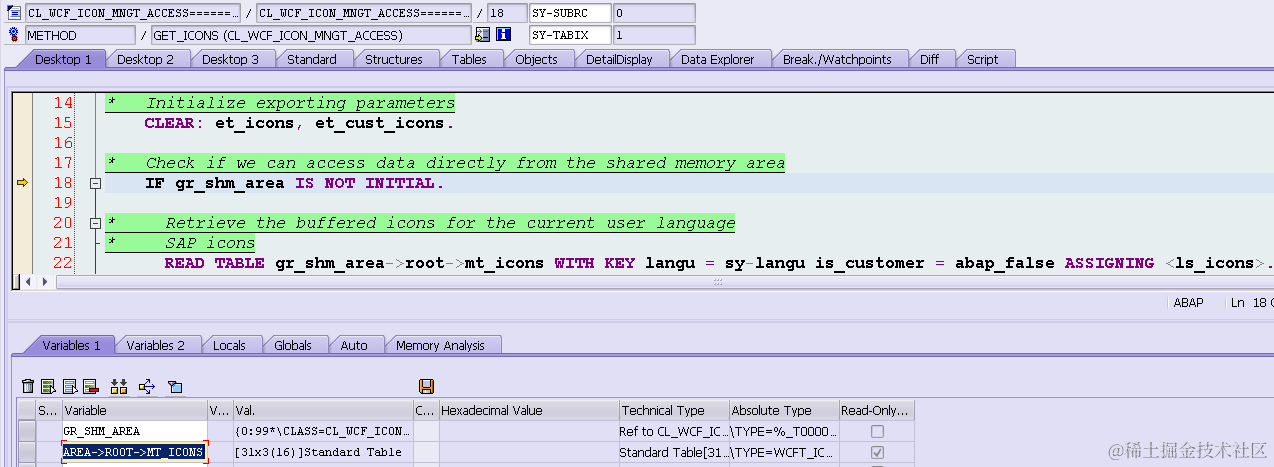Open the Locals variables tab

229,345
